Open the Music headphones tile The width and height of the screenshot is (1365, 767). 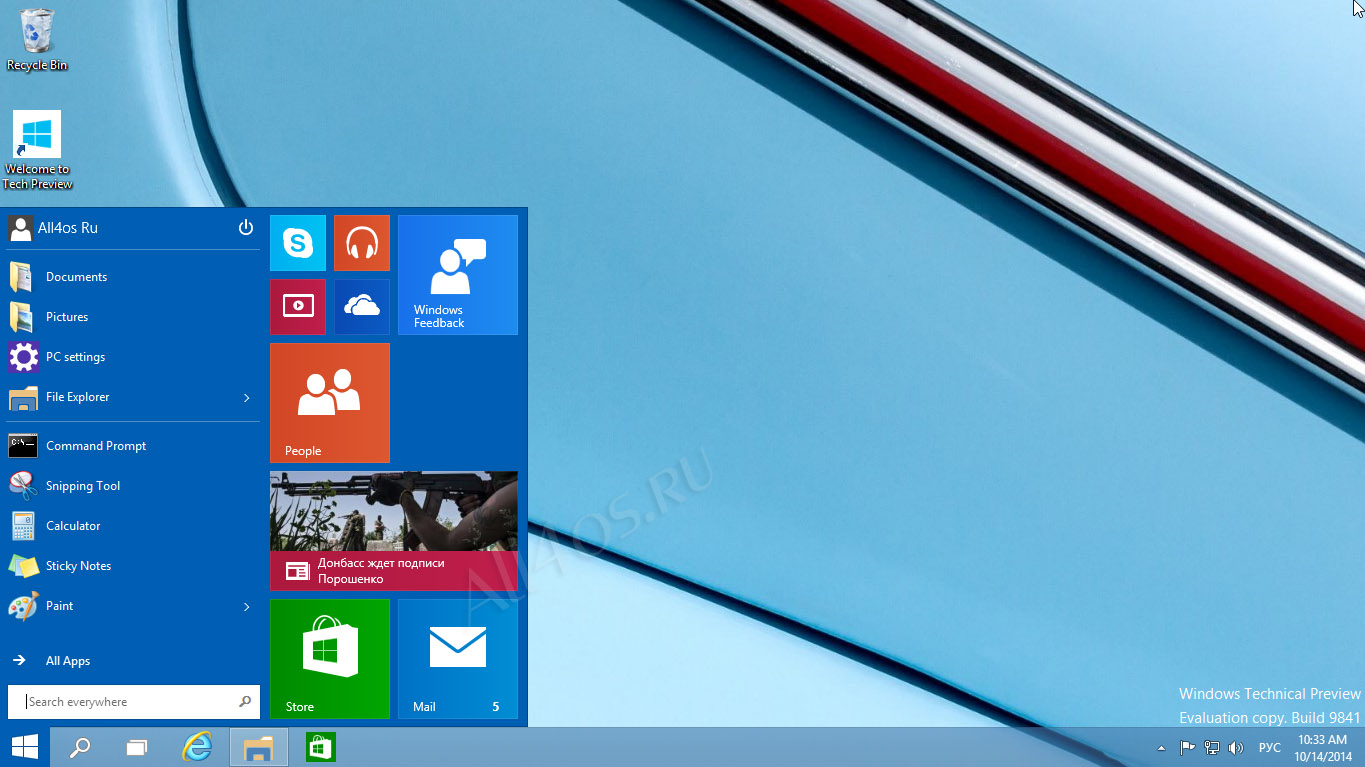point(362,243)
